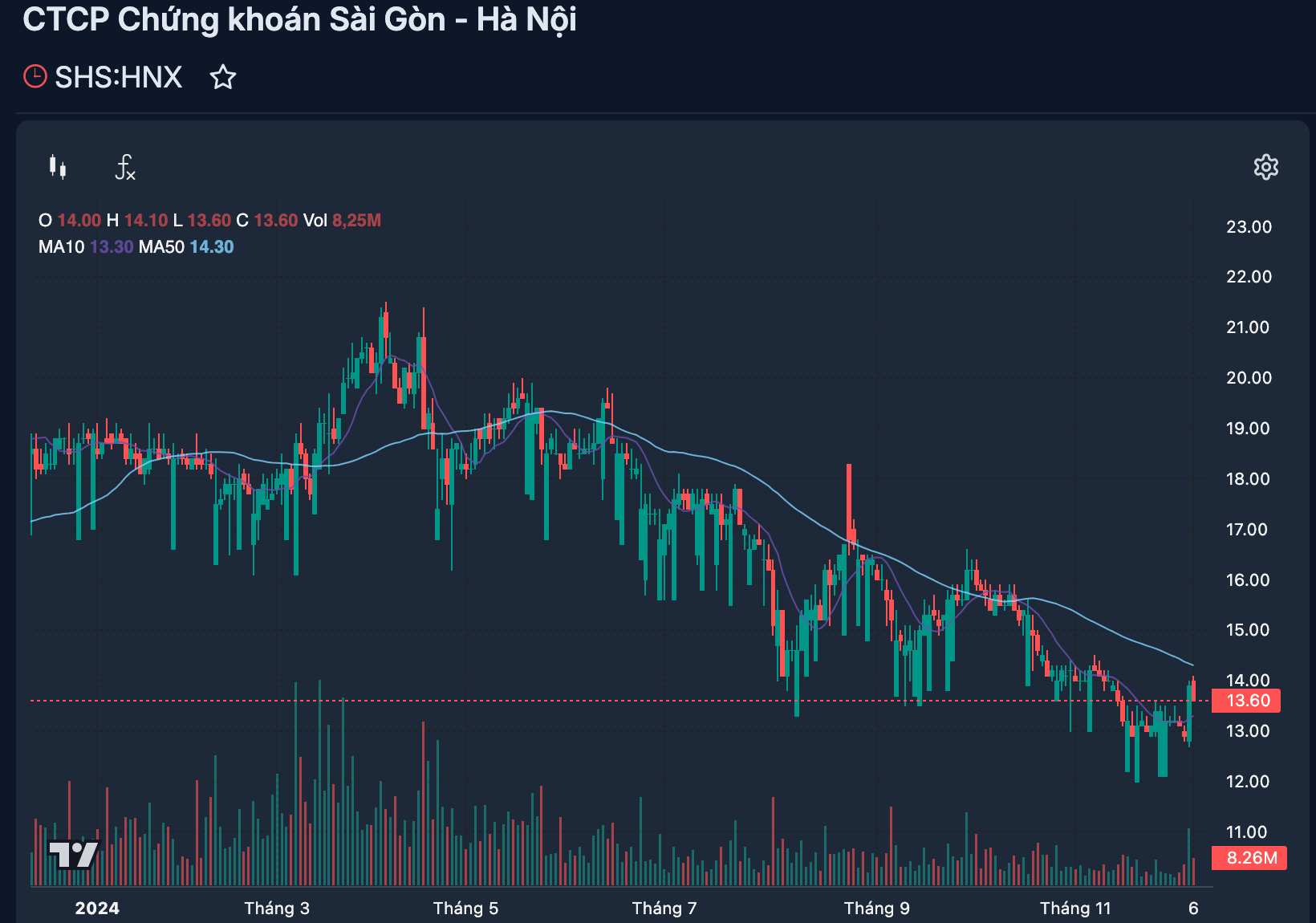Click the CTCP Chứng khoán Sài Gòn - Hà Nội title
Screen dimensions: 1316x923
pos(299,19)
